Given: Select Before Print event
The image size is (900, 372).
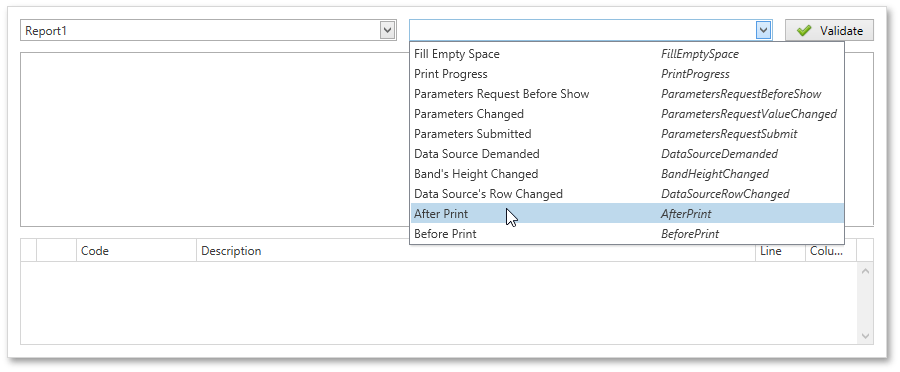Looking at the screenshot, I should tap(627, 234).
